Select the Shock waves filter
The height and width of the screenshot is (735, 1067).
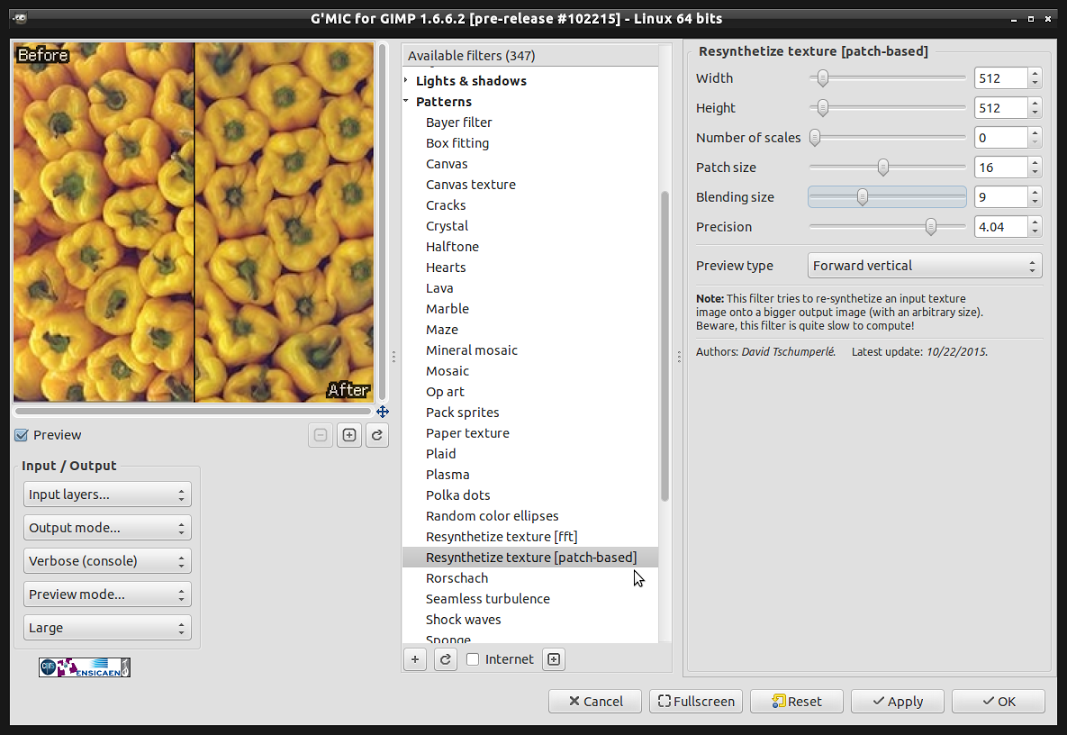point(463,619)
